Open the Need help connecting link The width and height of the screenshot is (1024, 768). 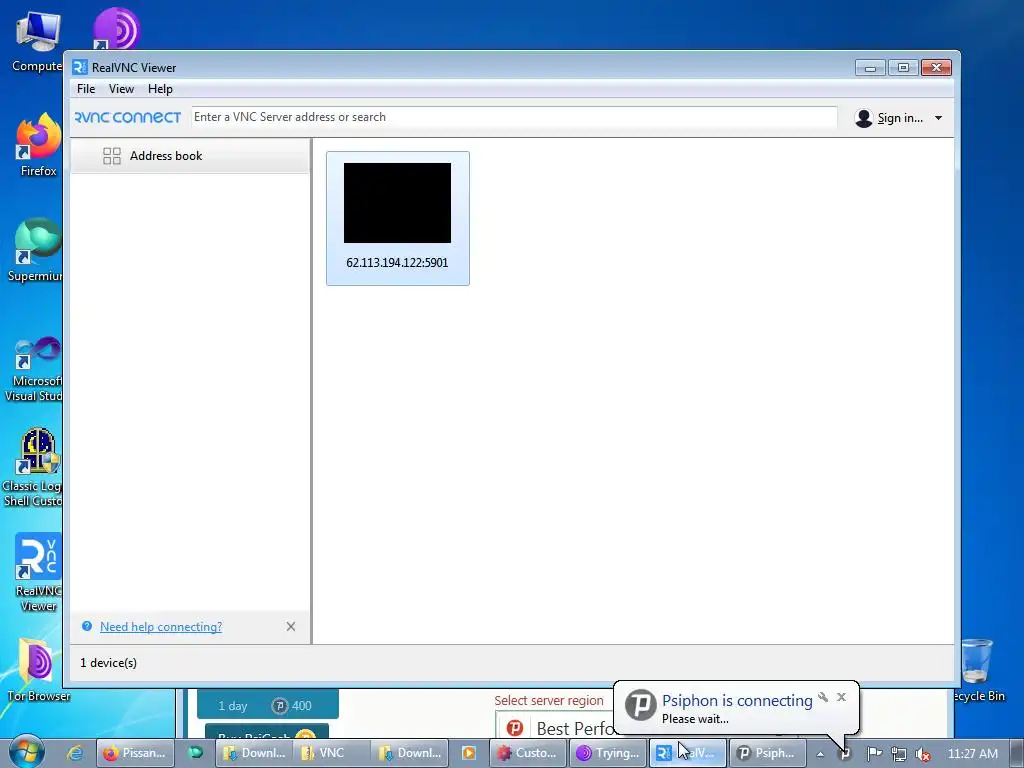point(161,627)
